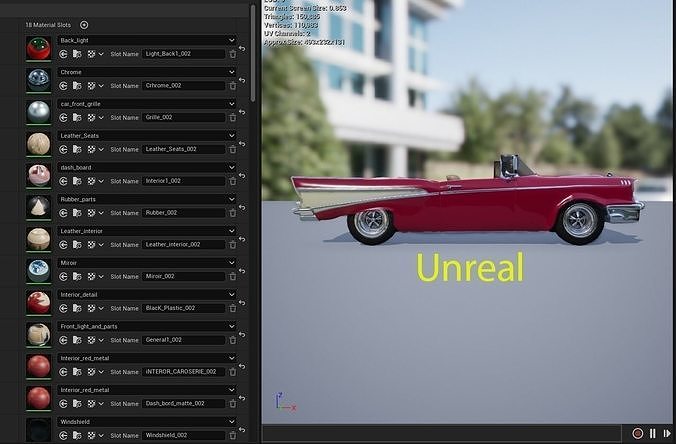Use selected asset for Leather_interior material
The width and height of the screenshot is (676, 444).
click(x=63, y=245)
